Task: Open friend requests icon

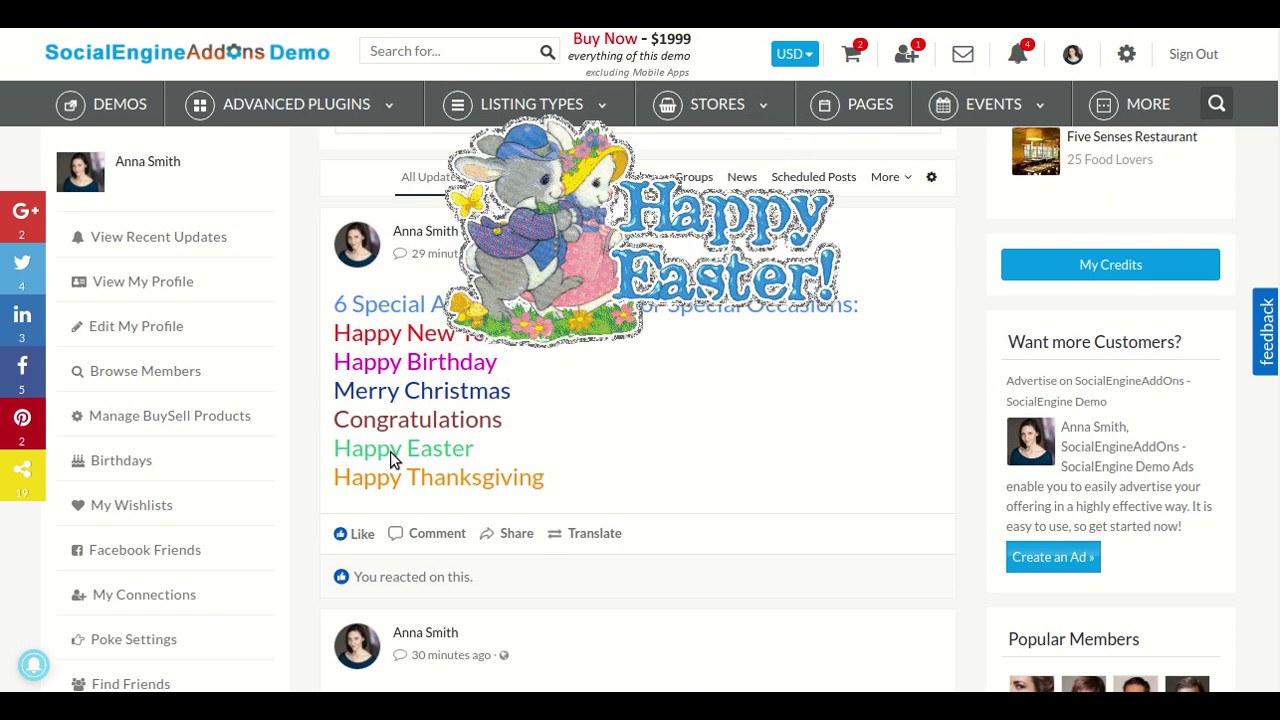Action: [x=906, y=54]
